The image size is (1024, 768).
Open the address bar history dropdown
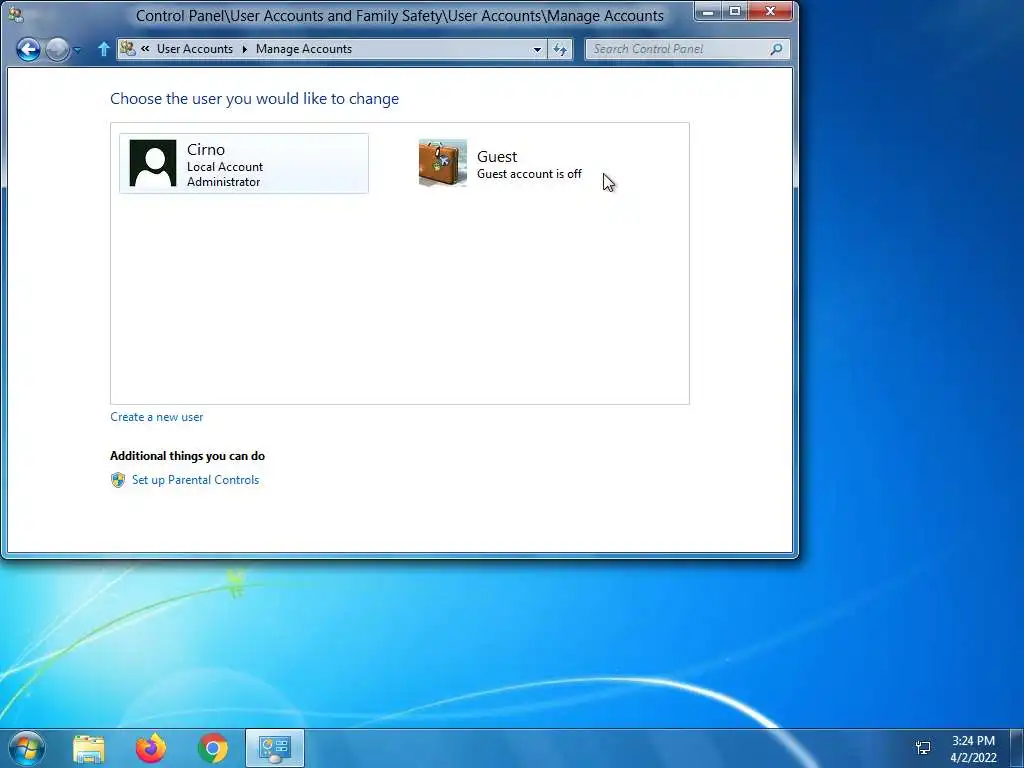537,49
